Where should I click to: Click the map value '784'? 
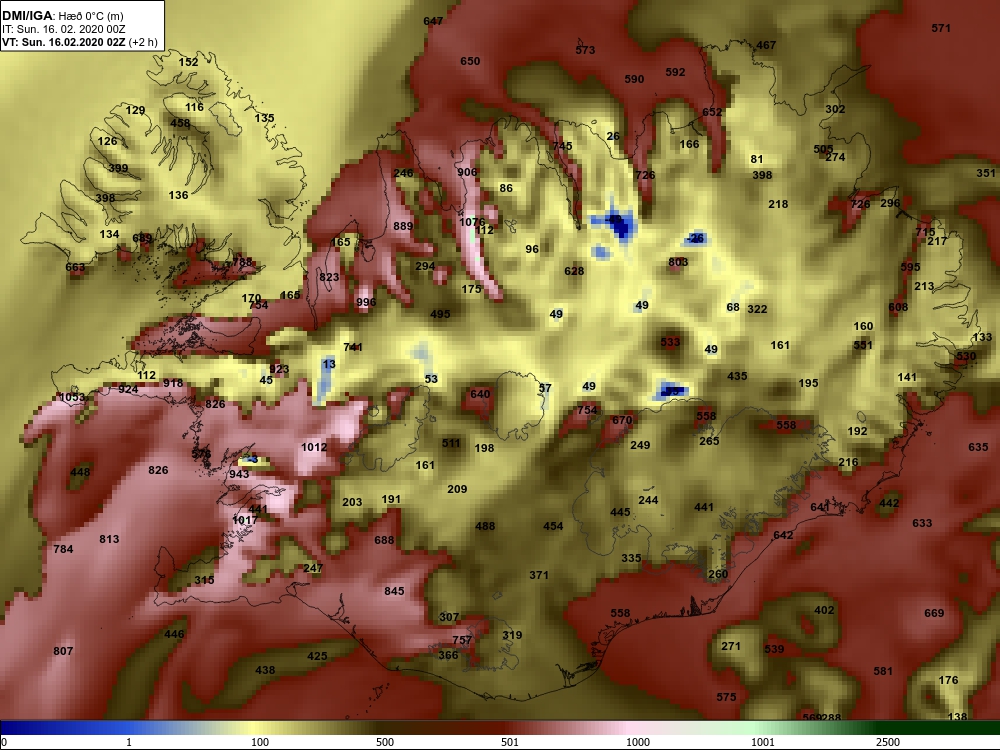click(63, 549)
